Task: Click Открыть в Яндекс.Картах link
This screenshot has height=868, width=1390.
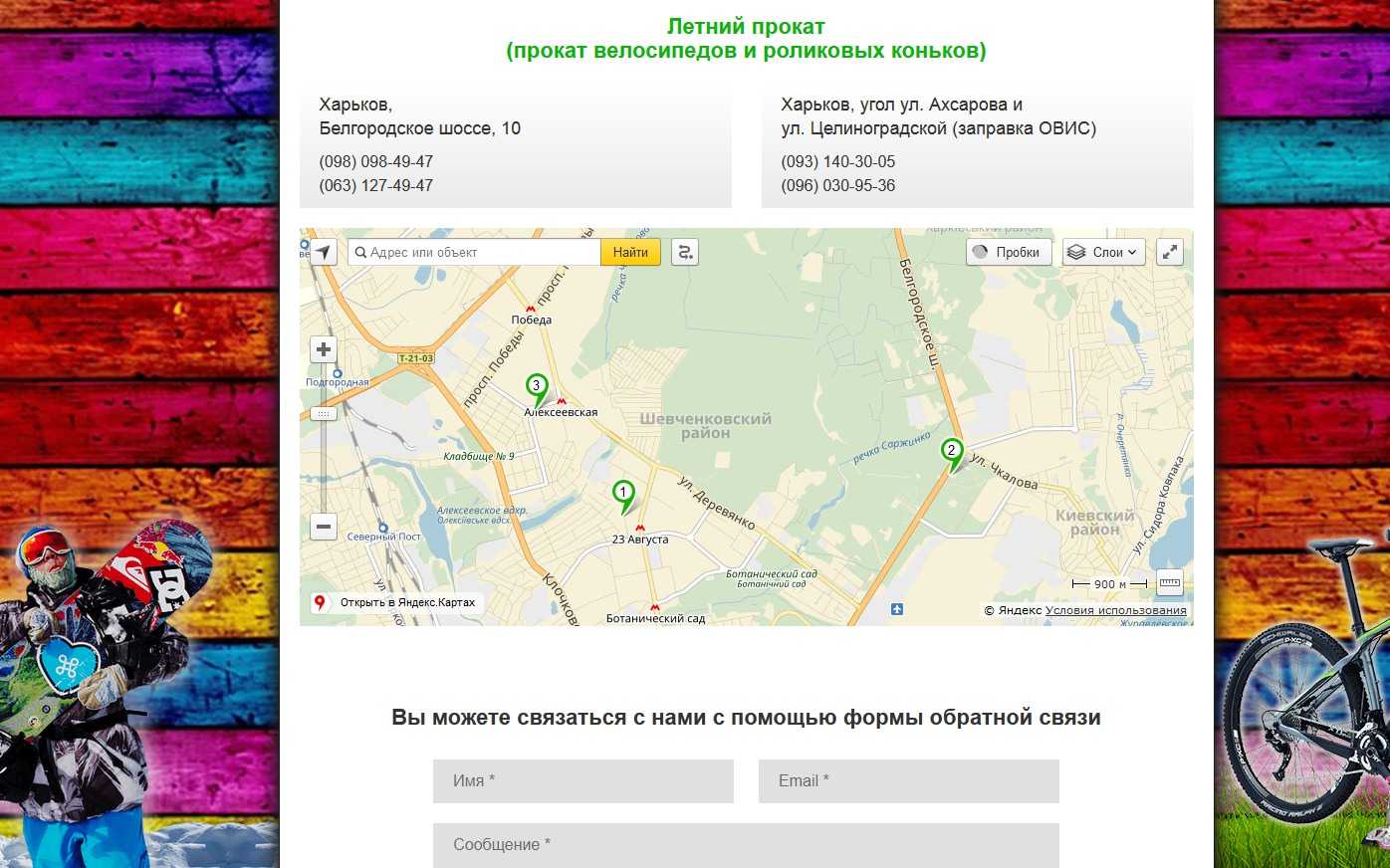Action: pos(396,602)
